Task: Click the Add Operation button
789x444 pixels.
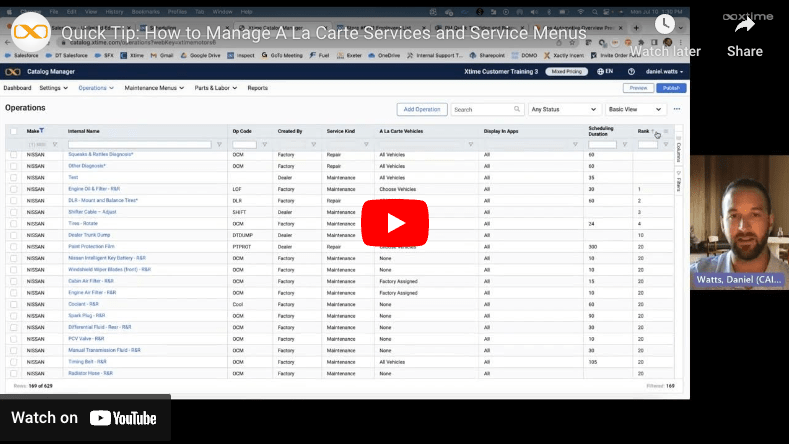Action: pos(422,109)
